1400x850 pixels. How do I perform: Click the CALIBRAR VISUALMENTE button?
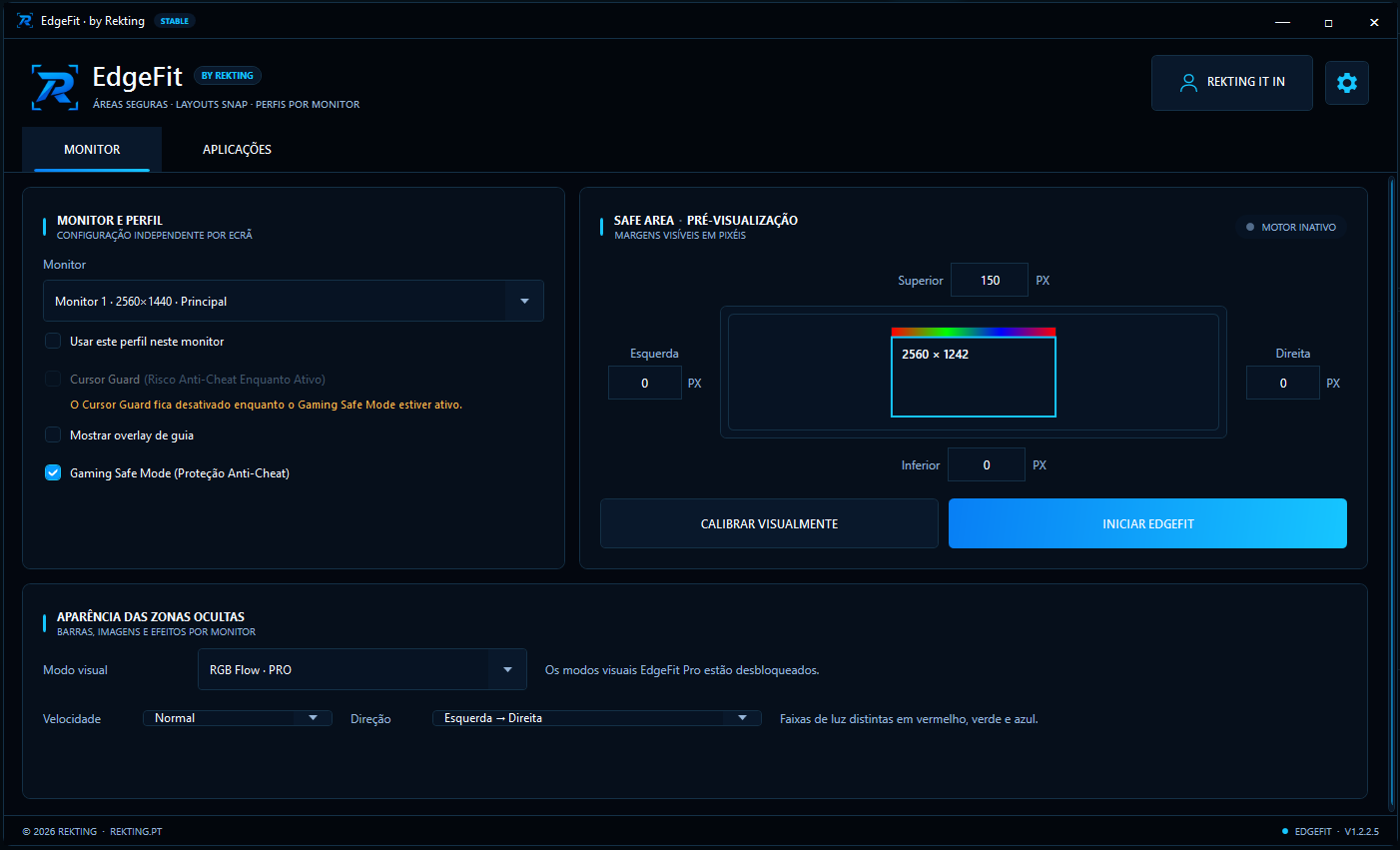[x=769, y=523]
